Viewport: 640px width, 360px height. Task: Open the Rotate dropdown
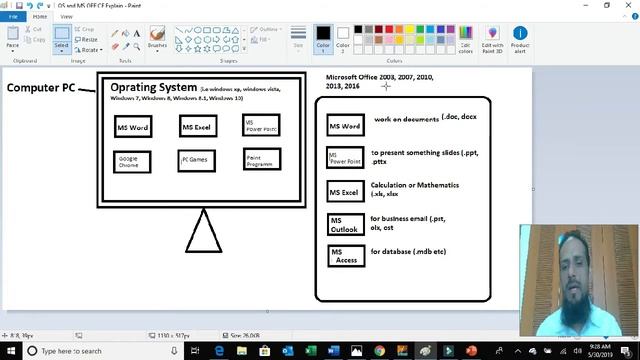pyautogui.click(x=89, y=50)
